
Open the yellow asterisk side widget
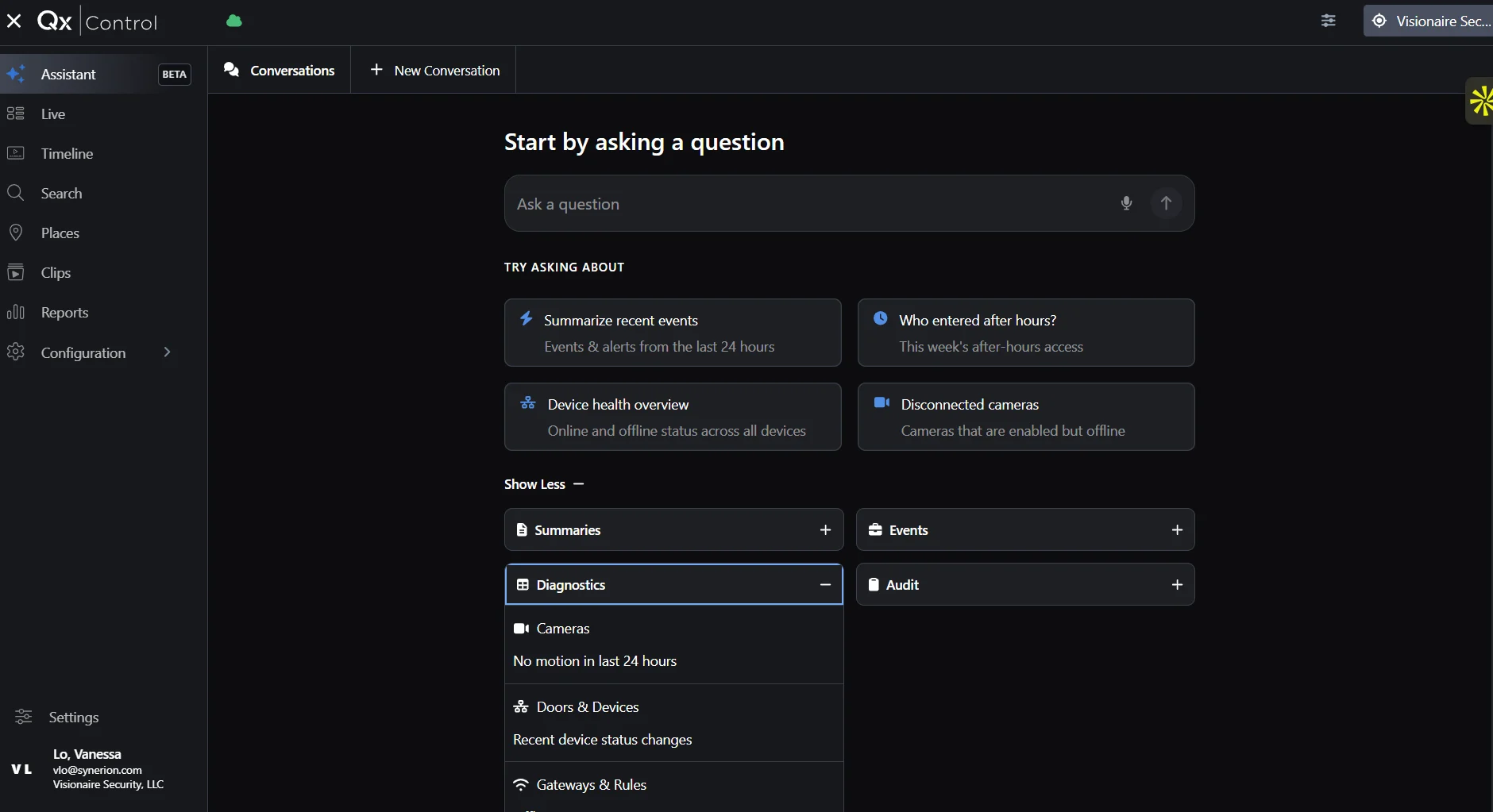coord(1479,101)
